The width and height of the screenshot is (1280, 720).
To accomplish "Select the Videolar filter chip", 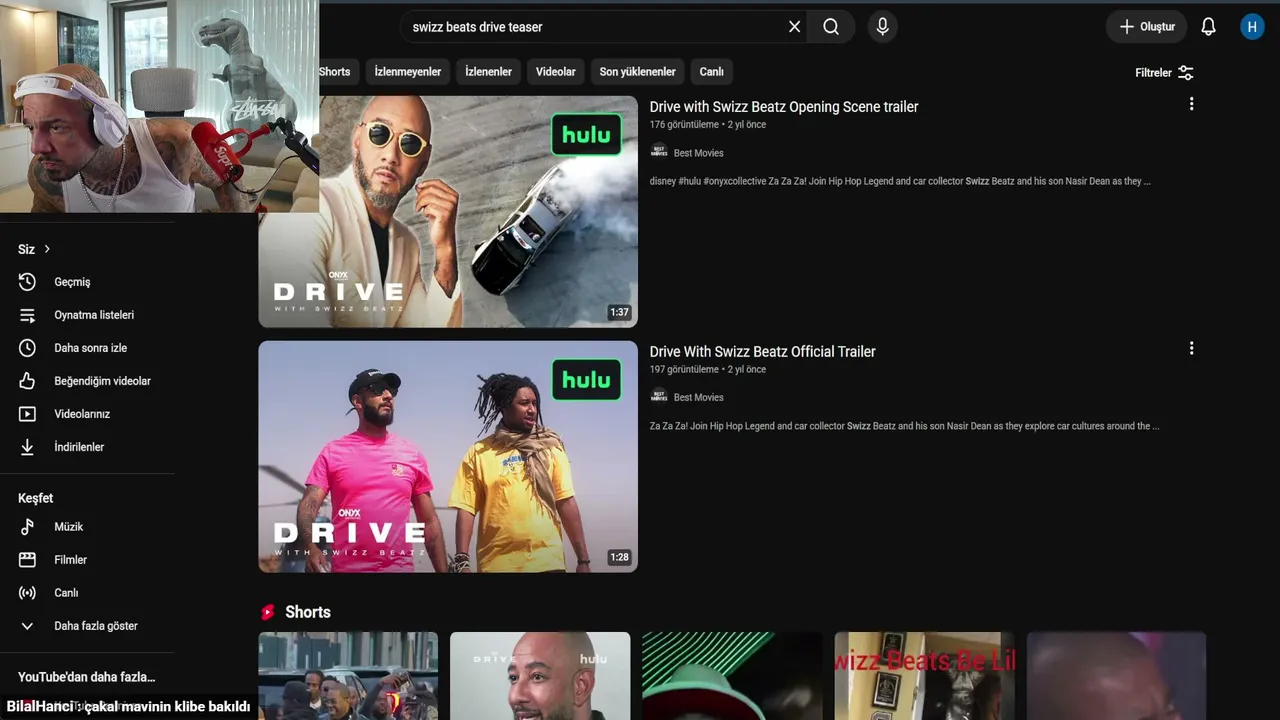I will tap(555, 72).
